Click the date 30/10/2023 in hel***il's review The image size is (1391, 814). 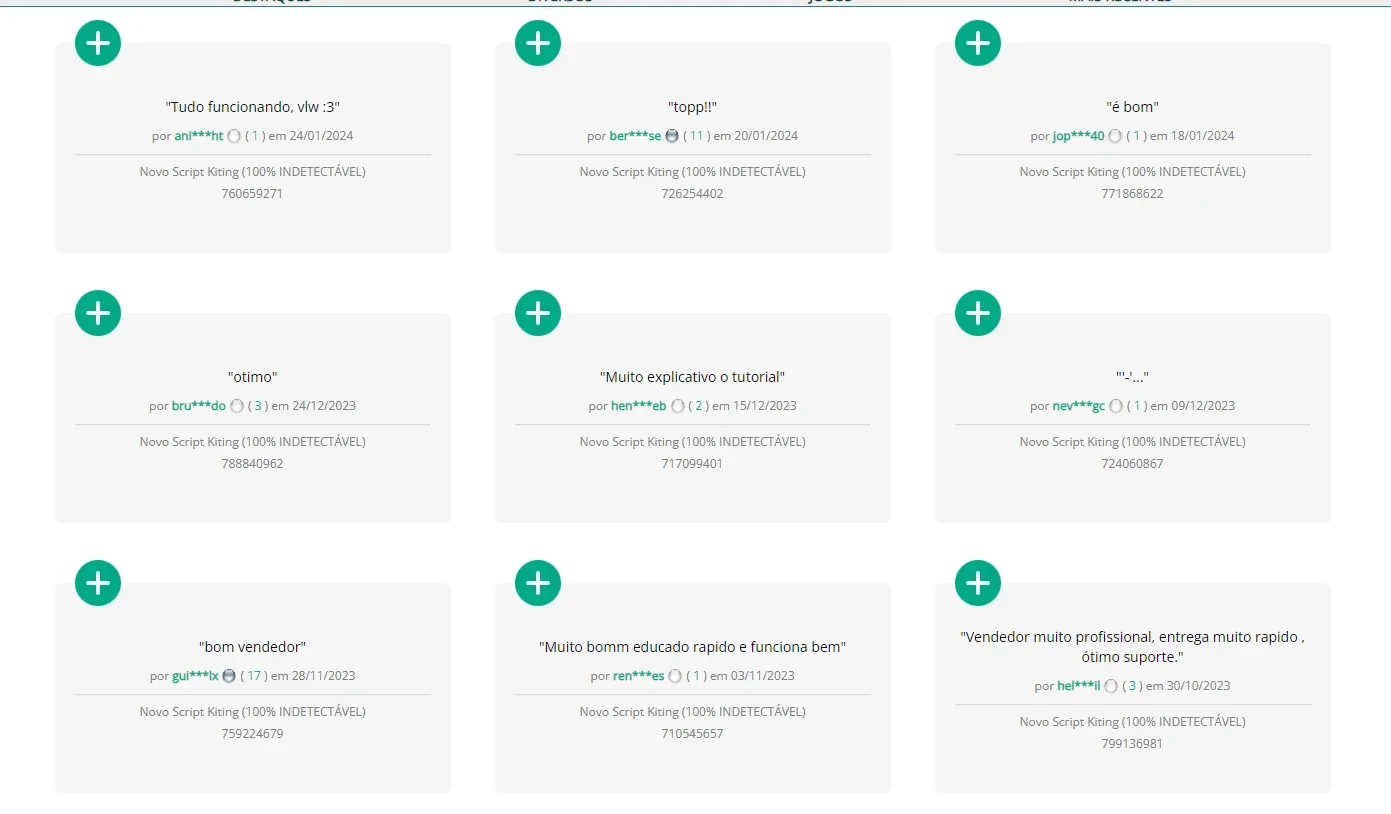tap(1198, 686)
